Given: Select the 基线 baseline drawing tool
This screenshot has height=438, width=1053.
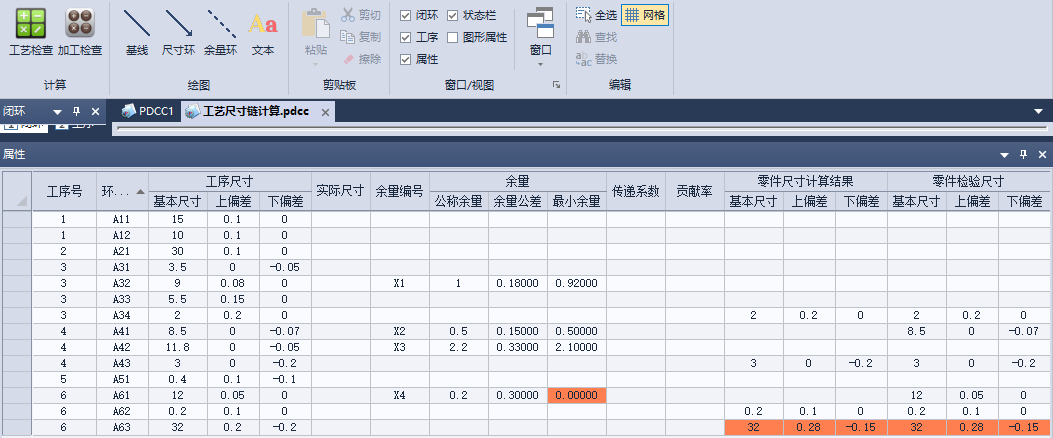Looking at the screenshot, I should pos(137,32).
